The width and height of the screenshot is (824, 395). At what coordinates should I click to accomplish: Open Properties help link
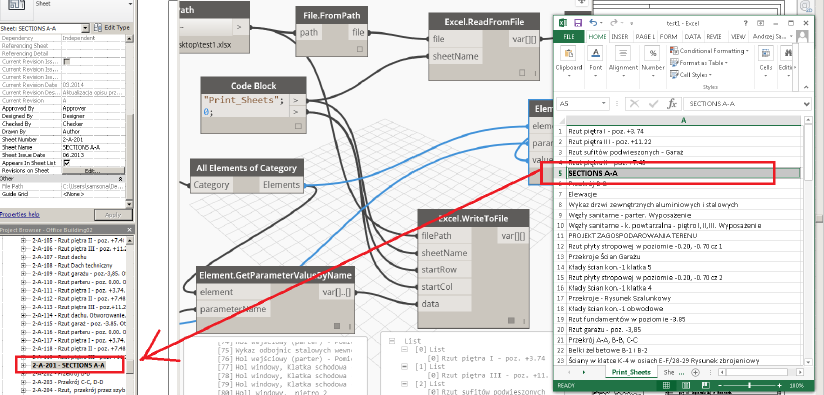pos(19,214)
